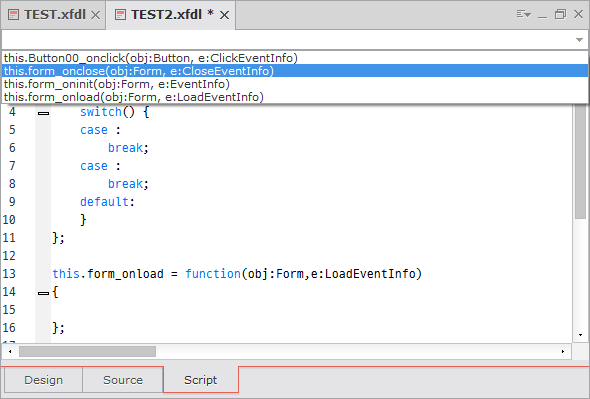The width and height of the screenshot is (590, 399).
Task: Click the vertical scrollbar down arrow
Action: pos(581,335)
